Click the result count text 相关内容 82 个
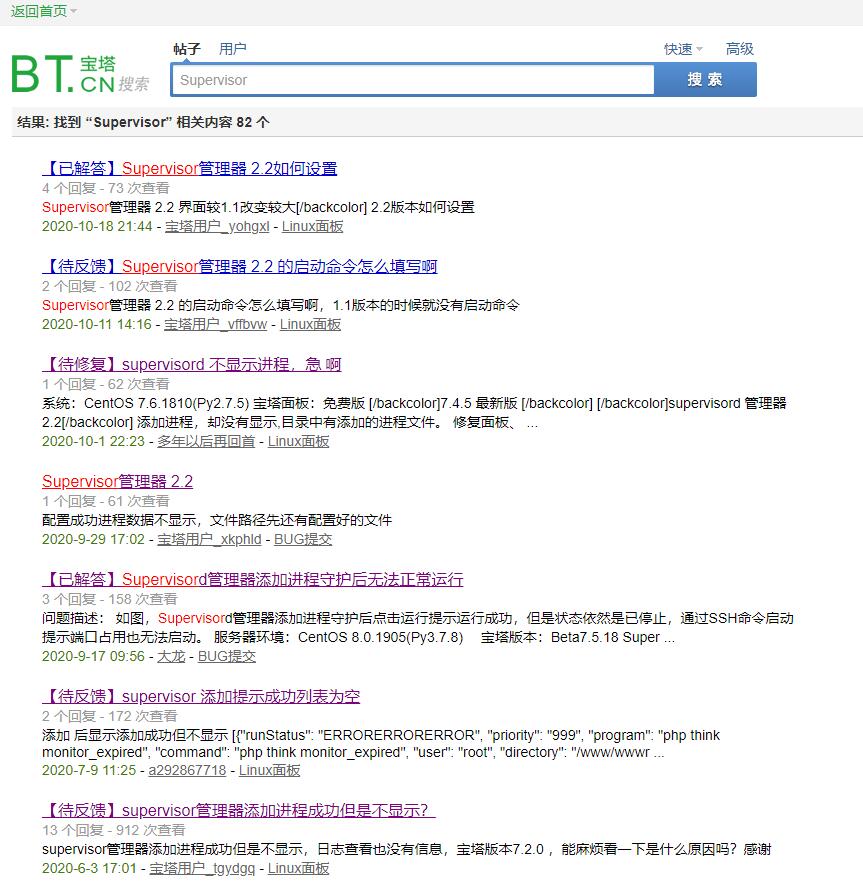This screenshot has height=894, width=863. click(x=223, y=122)
